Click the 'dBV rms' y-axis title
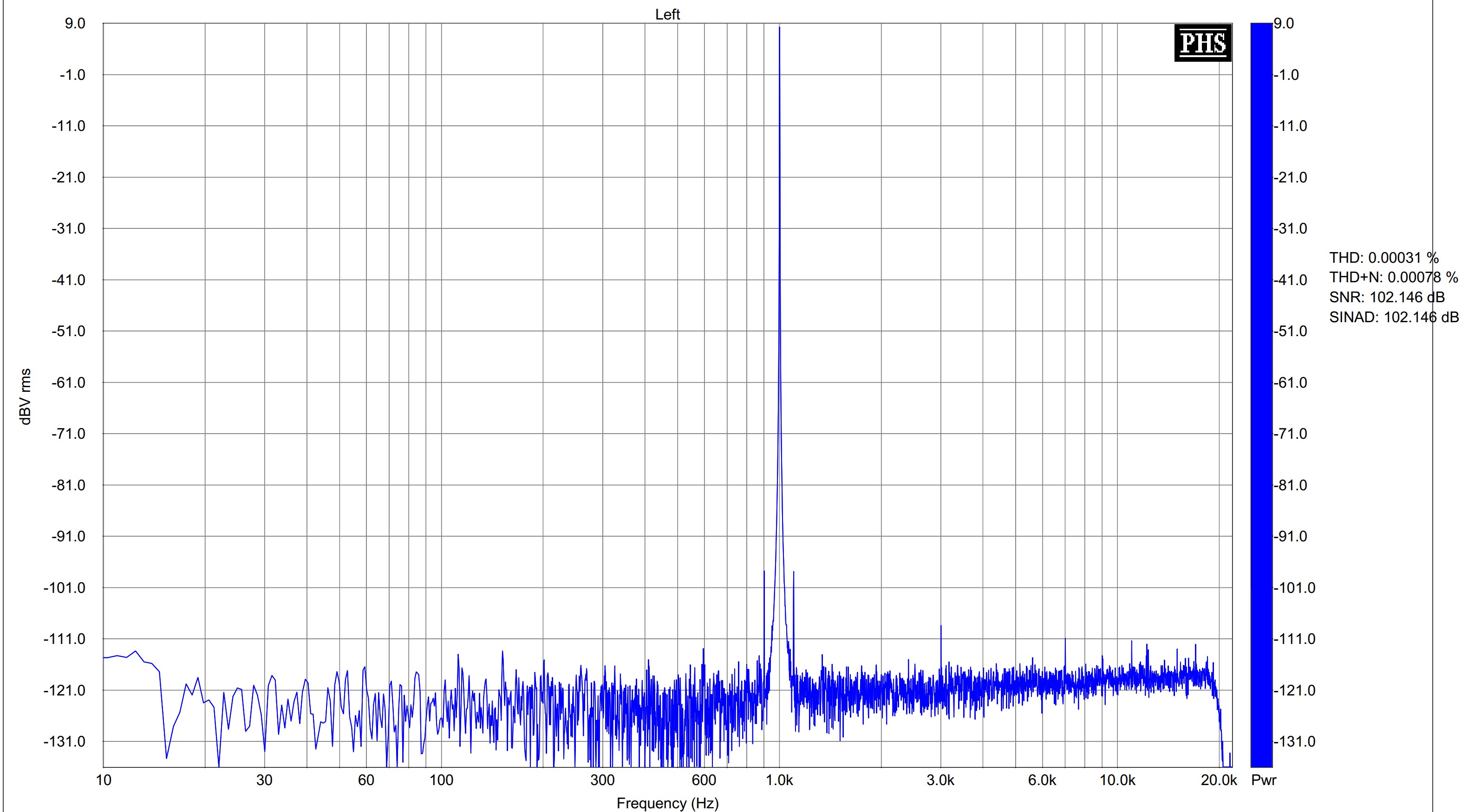Image resolution: width=1468 pixels, height=812 pixels. [x=25, y=396]
